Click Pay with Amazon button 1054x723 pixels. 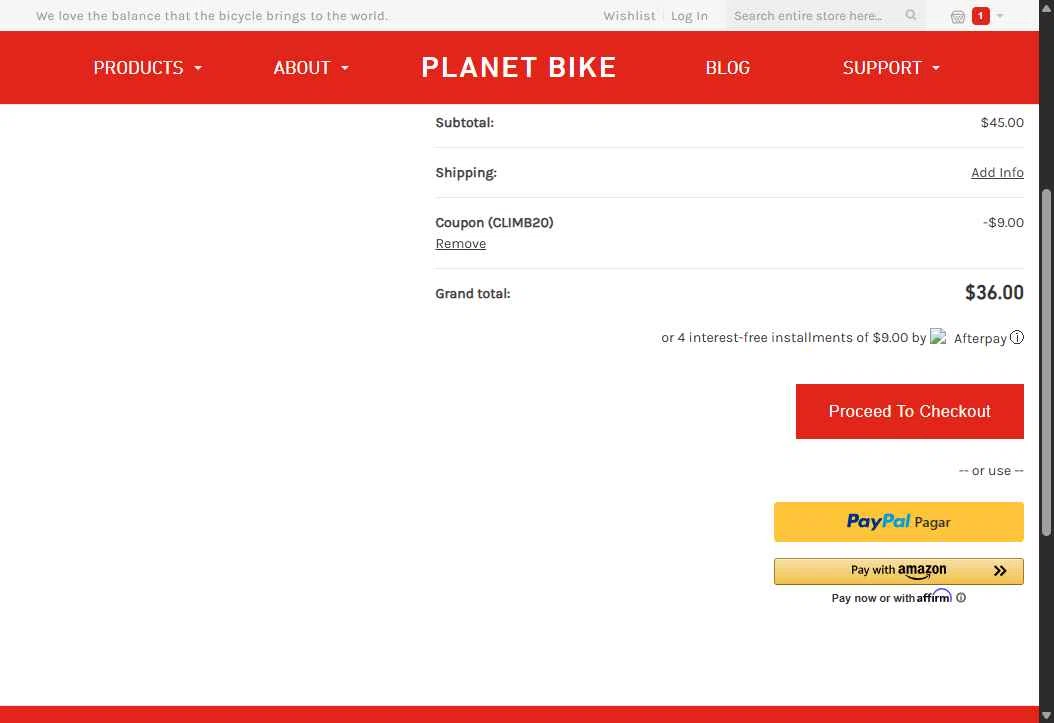point(899,571)
